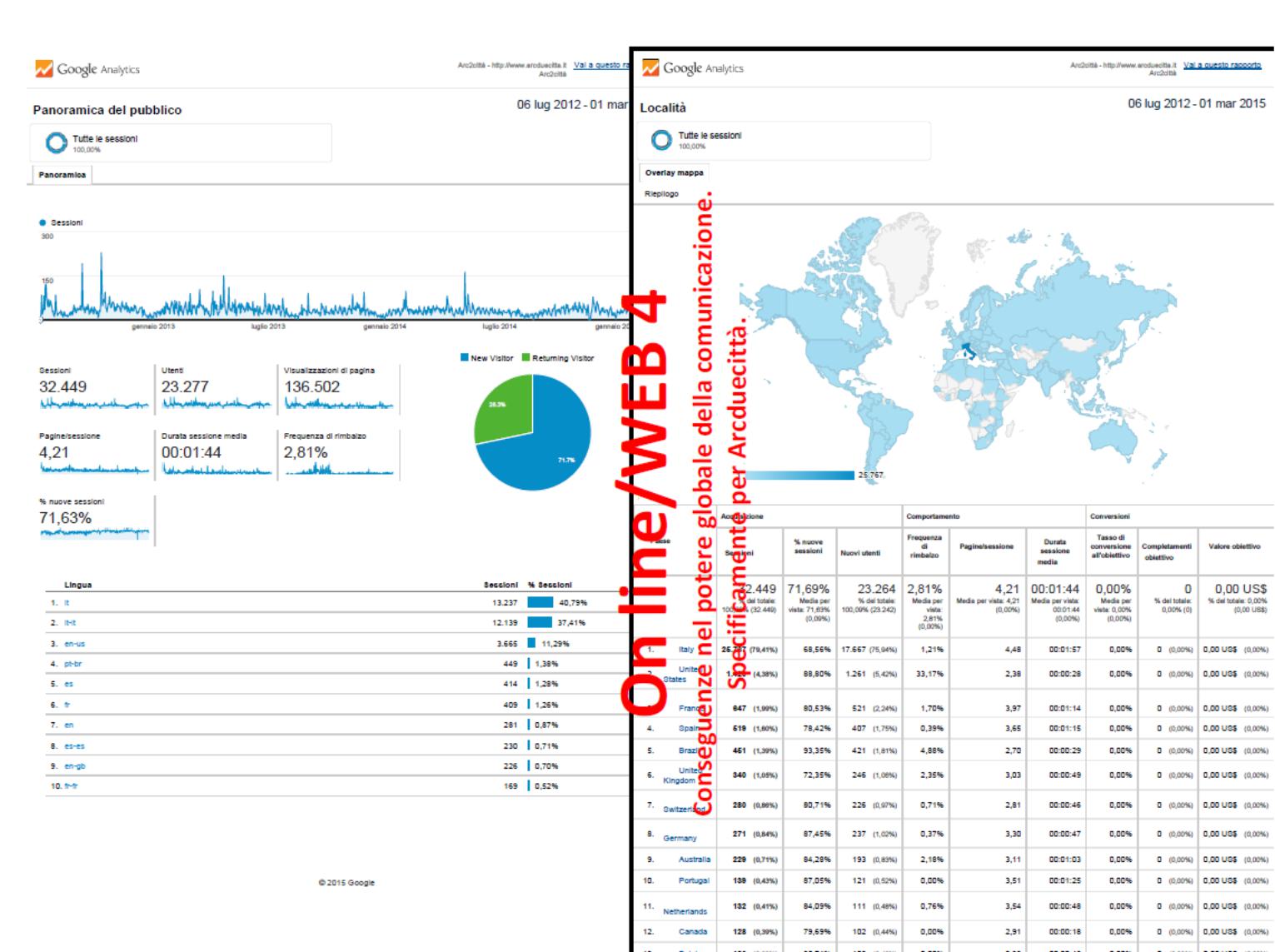Open the es-es language row link
This screenshot has width=1275, height=952.
pyautogui.click(x=73, y=746)
